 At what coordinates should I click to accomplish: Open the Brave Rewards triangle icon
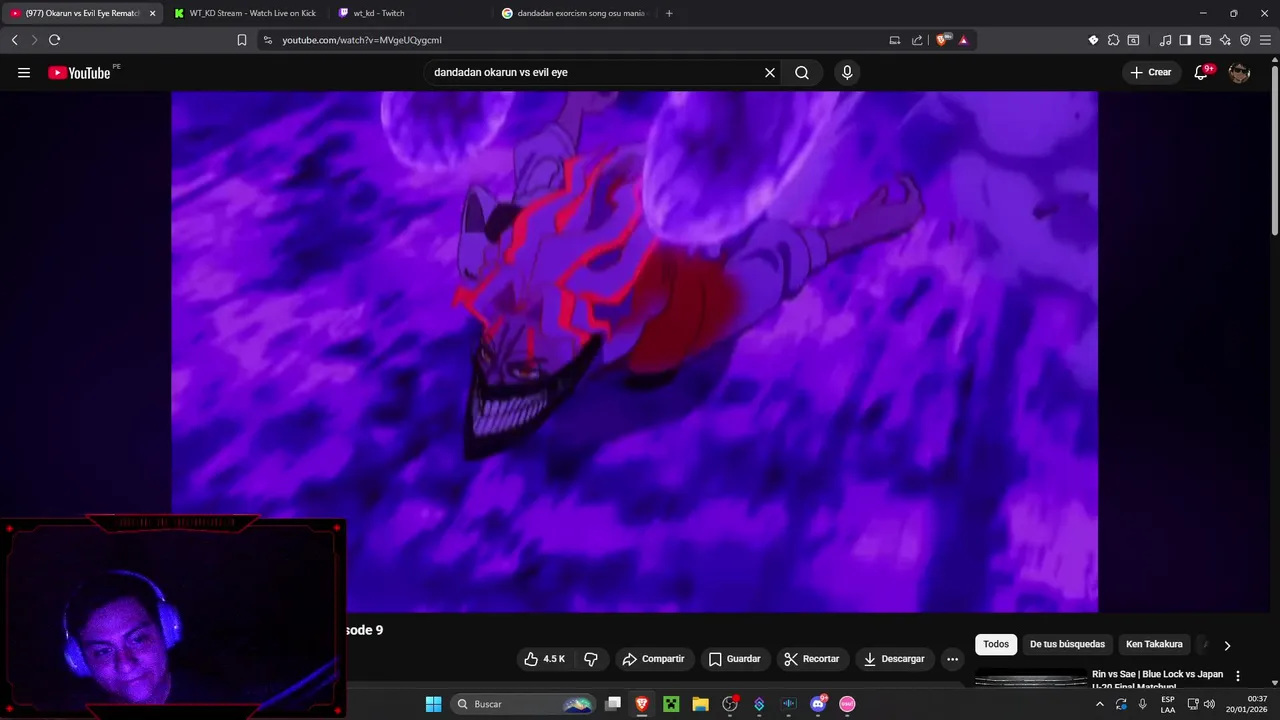point(963,40)
